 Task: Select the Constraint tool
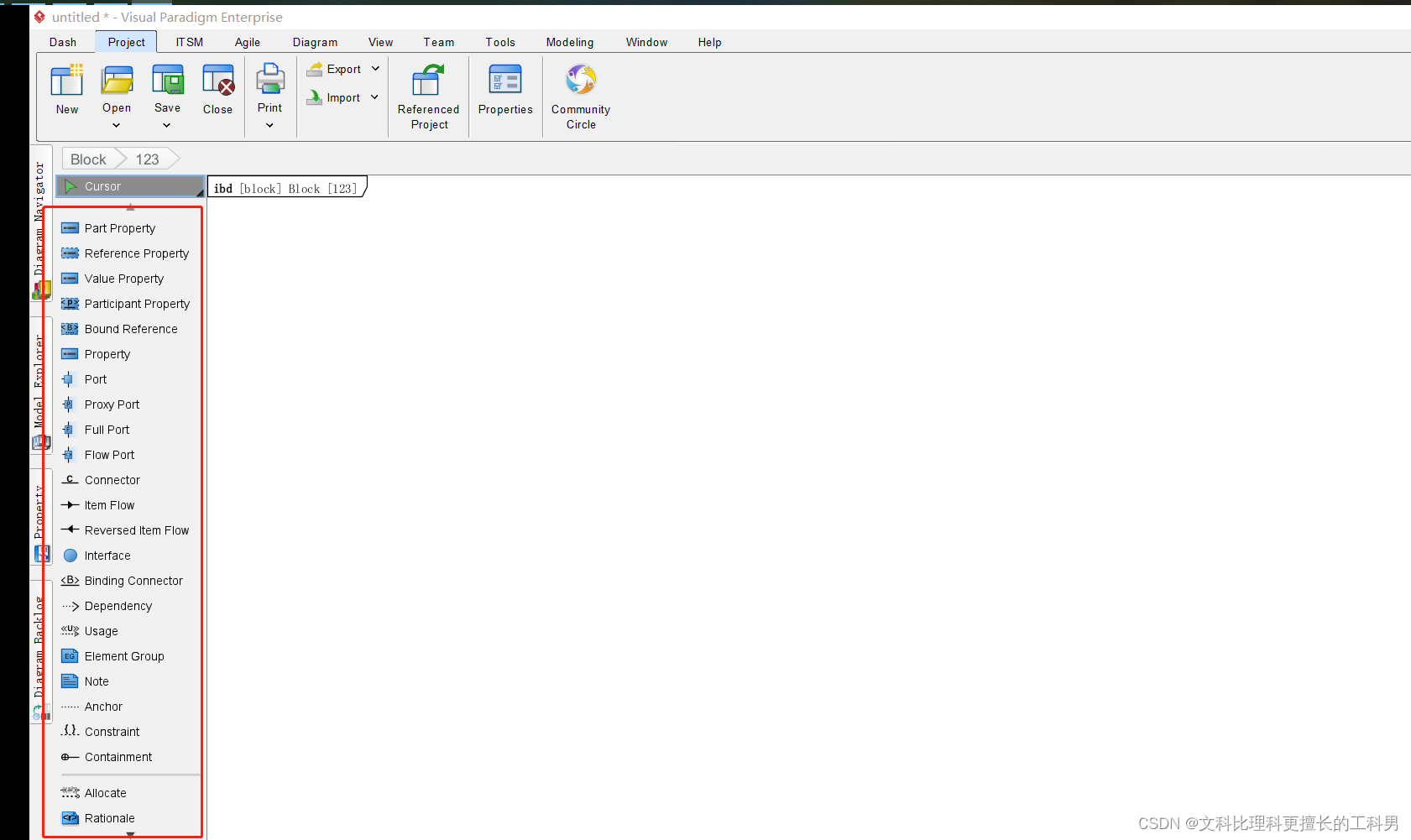112,732
